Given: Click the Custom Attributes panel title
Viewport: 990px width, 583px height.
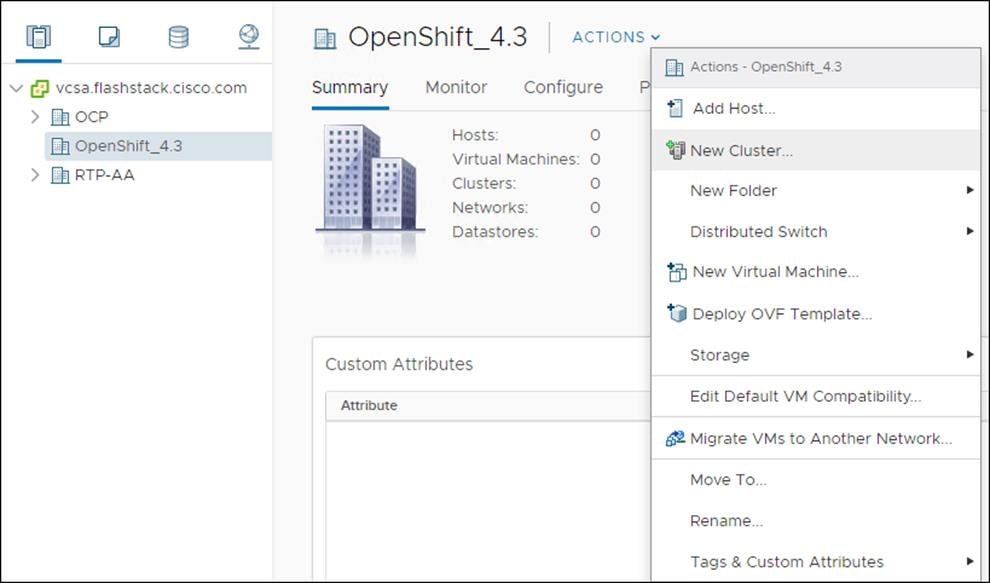Looking at the screenshot, I should coord(399,364).
